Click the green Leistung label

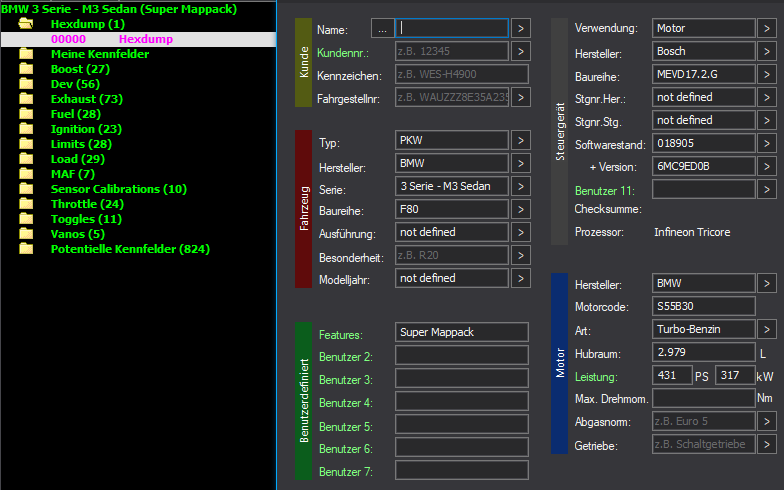(x=596, y=377)
